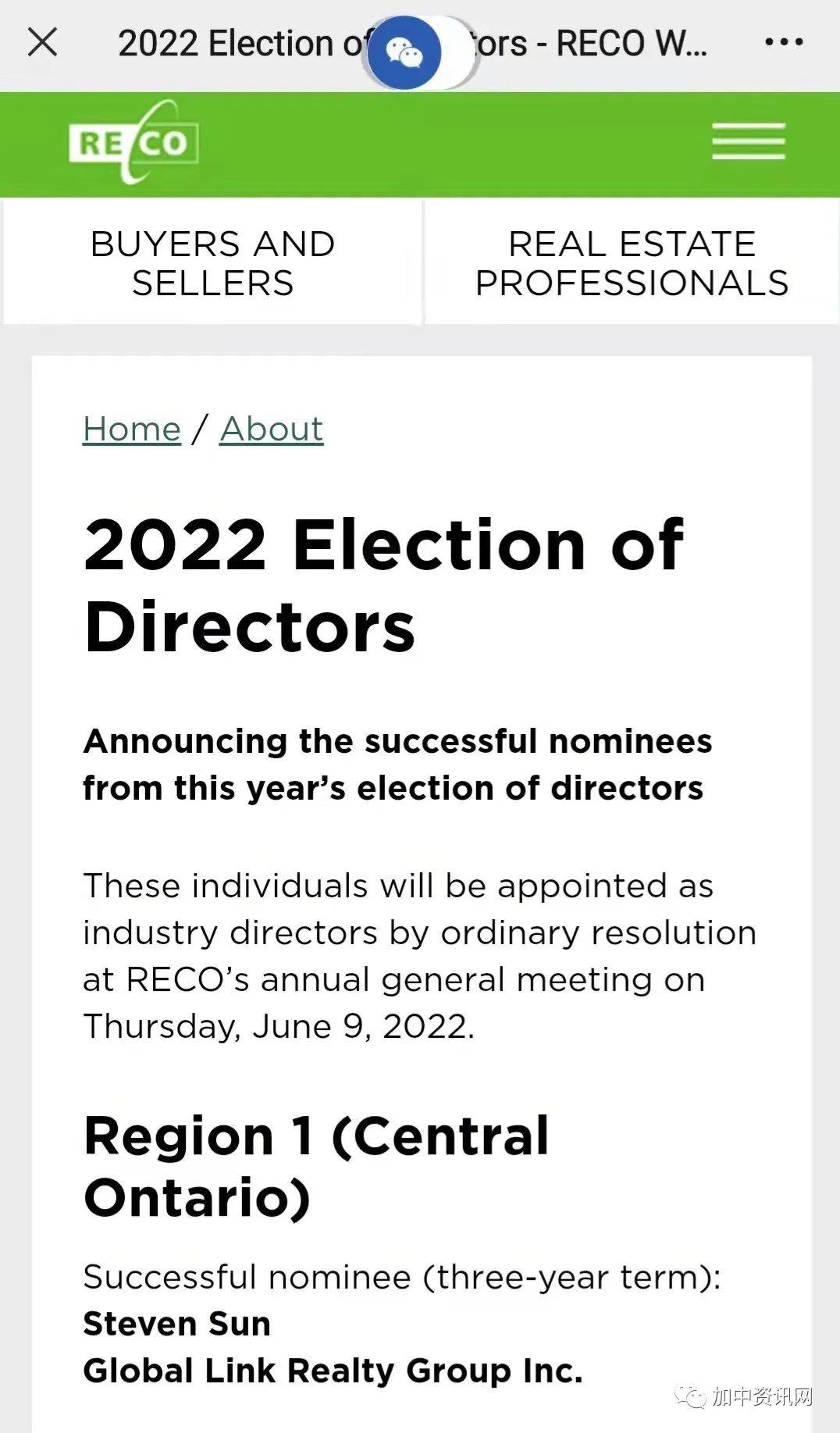Viewport: 840px width, 1433px height.
Task: Follow the About breadcrumb link
Action: pos(271,429)
